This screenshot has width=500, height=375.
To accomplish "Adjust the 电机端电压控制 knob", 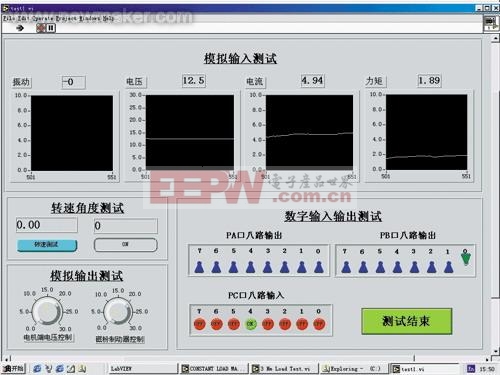I will click(48, 312).
